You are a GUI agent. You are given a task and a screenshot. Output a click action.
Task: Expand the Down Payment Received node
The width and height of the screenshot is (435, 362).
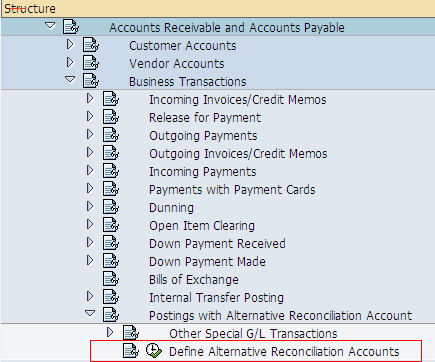click(x=90, y=242)
